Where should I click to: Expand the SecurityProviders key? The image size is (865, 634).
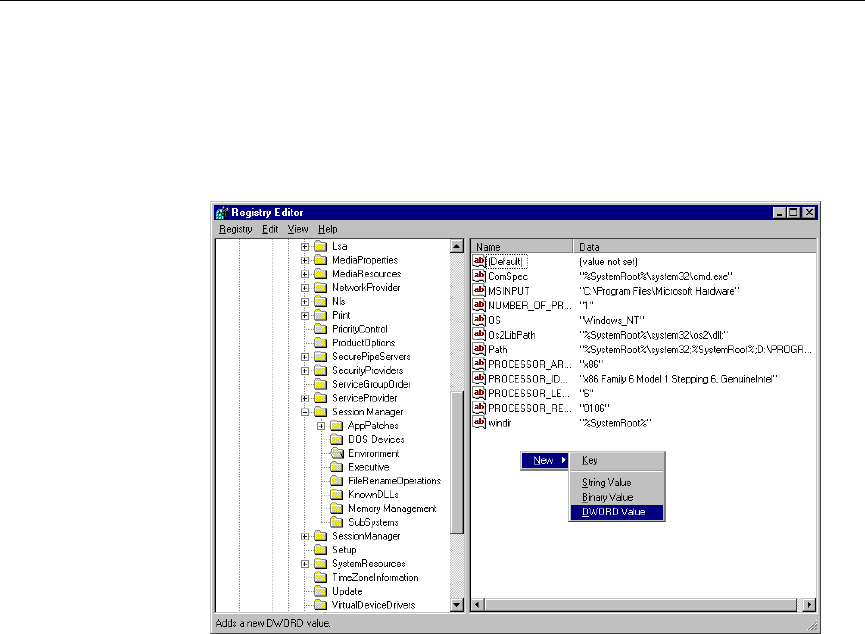(305, 371)
